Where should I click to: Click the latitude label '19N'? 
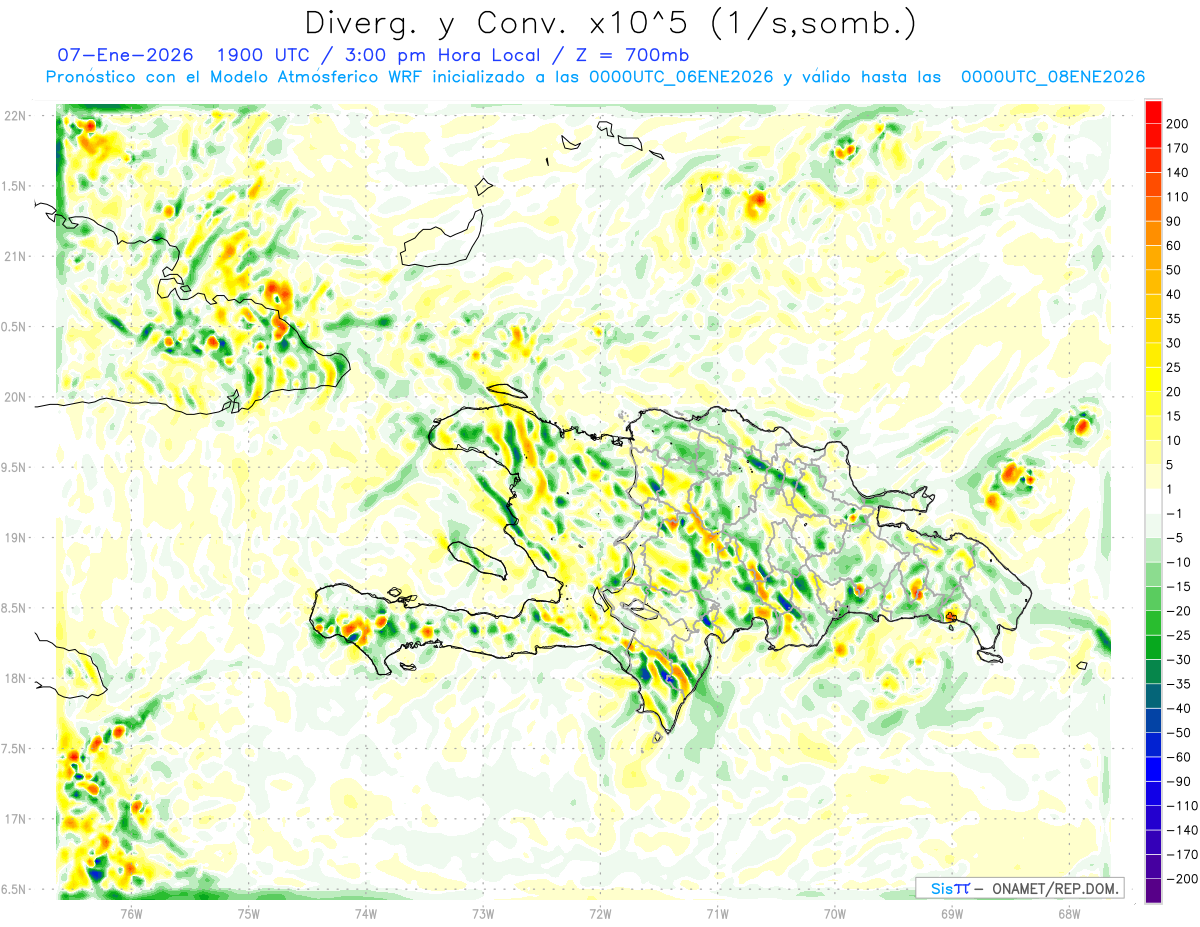(15, 538)
